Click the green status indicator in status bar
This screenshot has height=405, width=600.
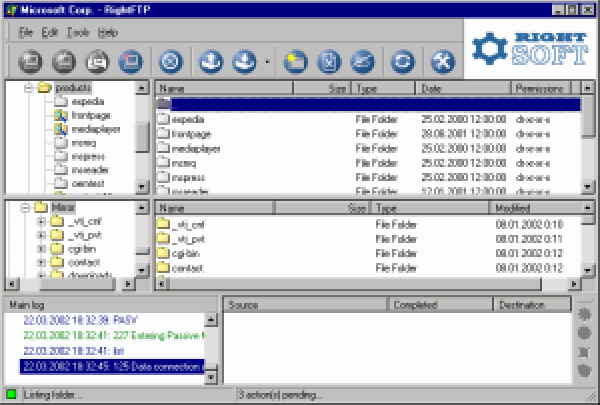[x=11, y=395]
